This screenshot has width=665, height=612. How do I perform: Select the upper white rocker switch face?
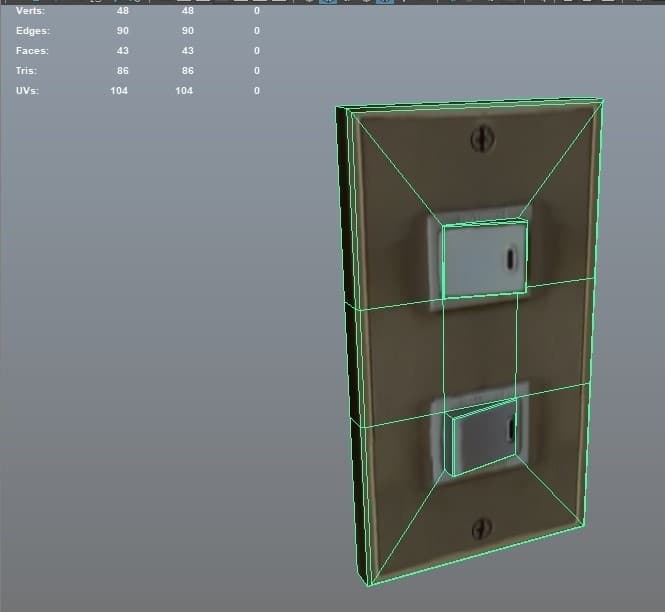[483, 259]
